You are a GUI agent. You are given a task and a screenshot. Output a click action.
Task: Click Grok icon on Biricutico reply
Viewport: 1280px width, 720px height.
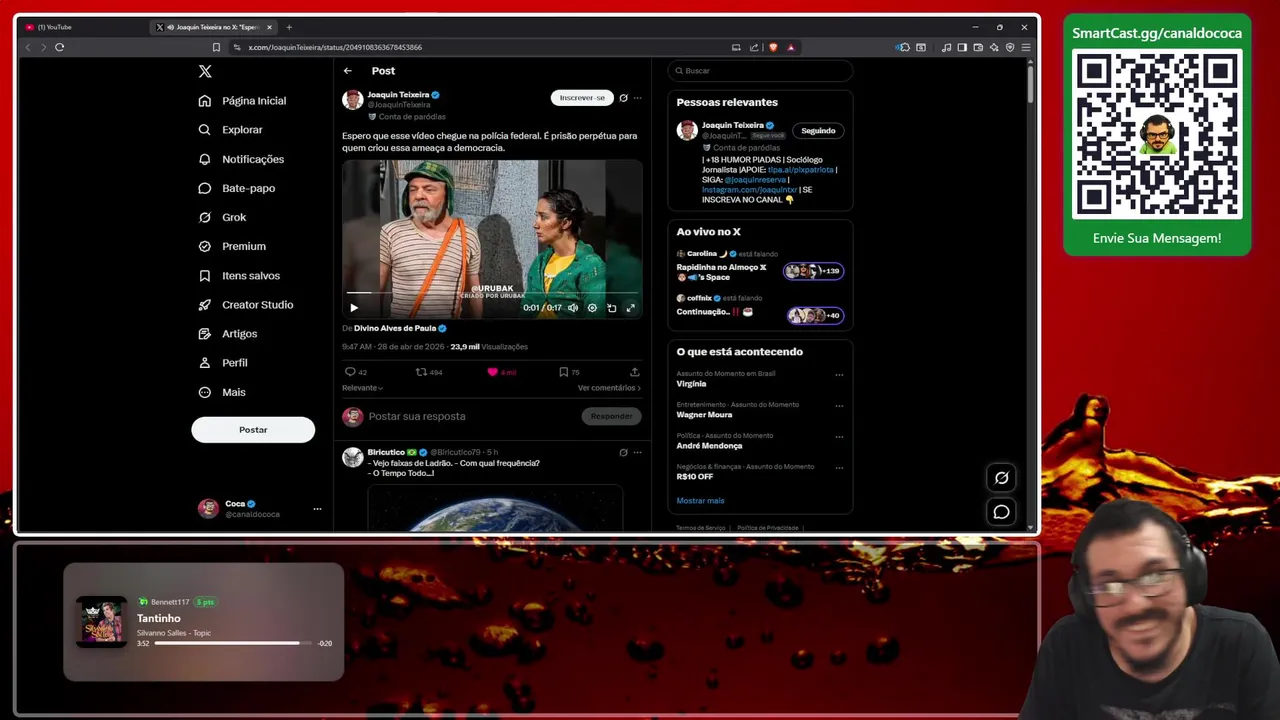click(623, 452)
